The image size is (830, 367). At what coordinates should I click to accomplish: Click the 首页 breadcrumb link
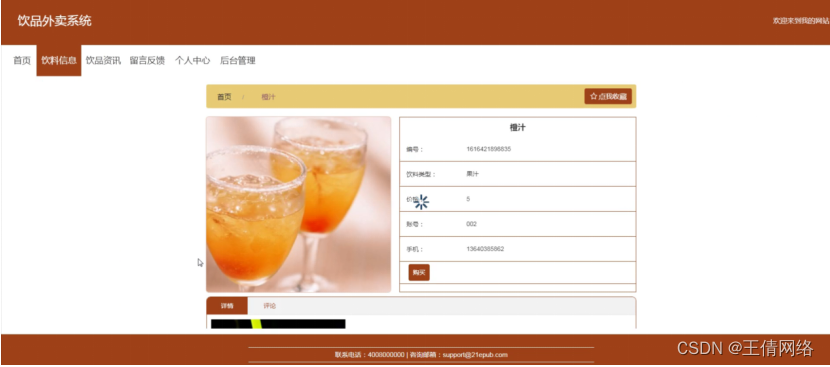point(224,97)
